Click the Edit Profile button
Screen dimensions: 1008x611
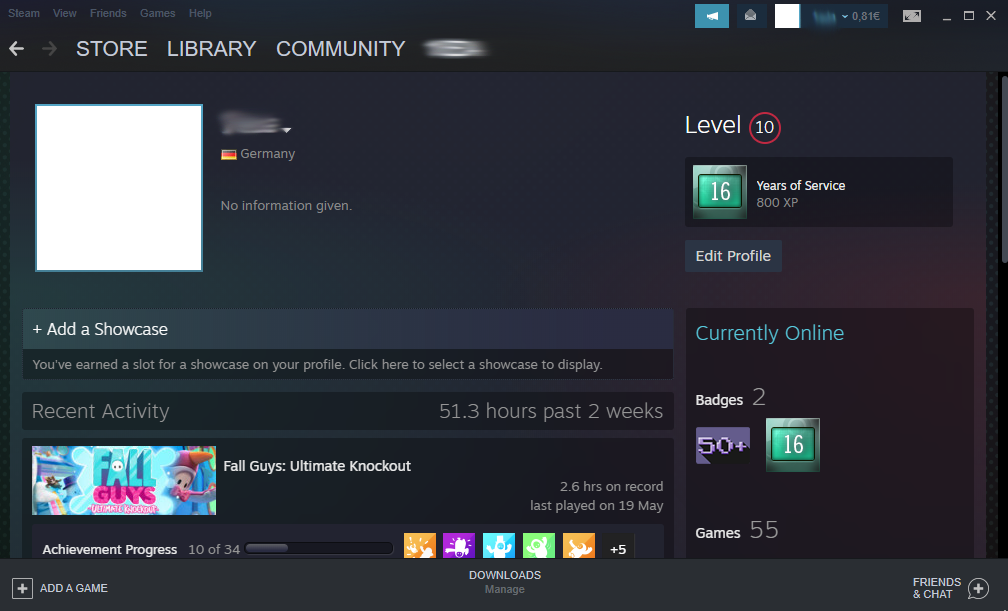click(x=733, y=256)
